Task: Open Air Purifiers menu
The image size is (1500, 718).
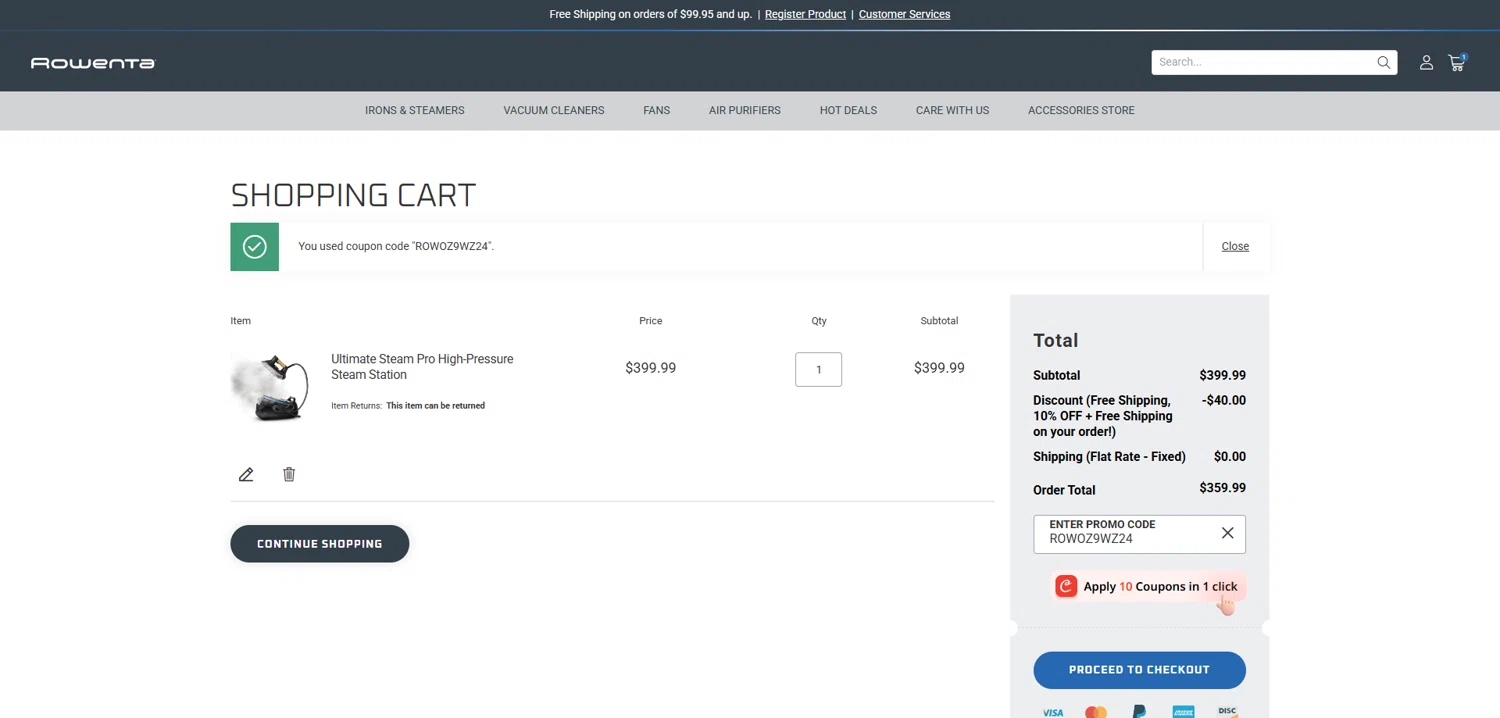Action: click(745, 110)
